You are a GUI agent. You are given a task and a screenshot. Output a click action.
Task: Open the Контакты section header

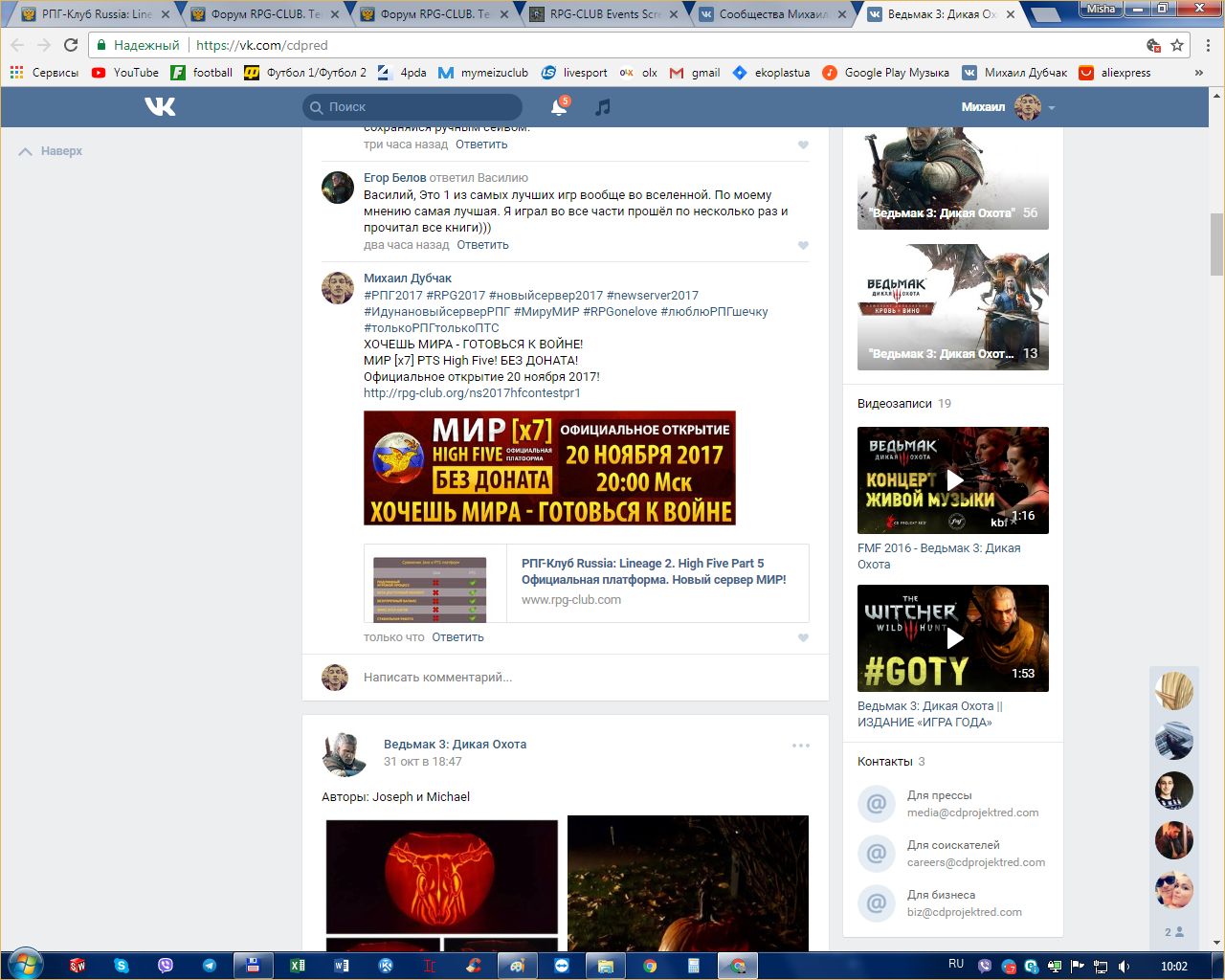click(x=891, y=762)
